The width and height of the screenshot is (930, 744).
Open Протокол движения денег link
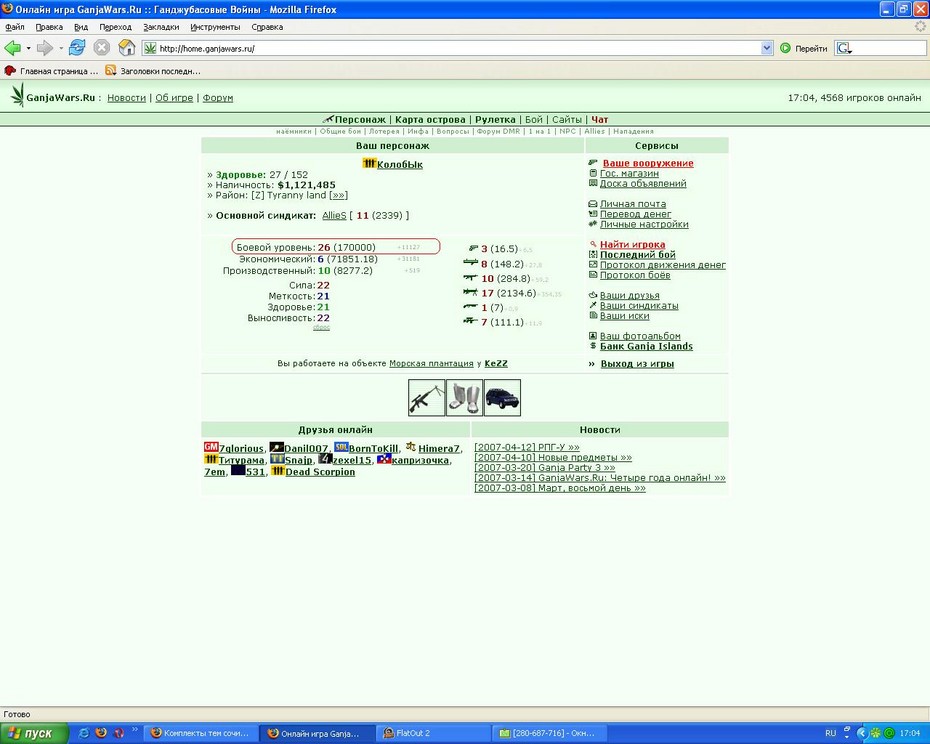coord(663,265)
